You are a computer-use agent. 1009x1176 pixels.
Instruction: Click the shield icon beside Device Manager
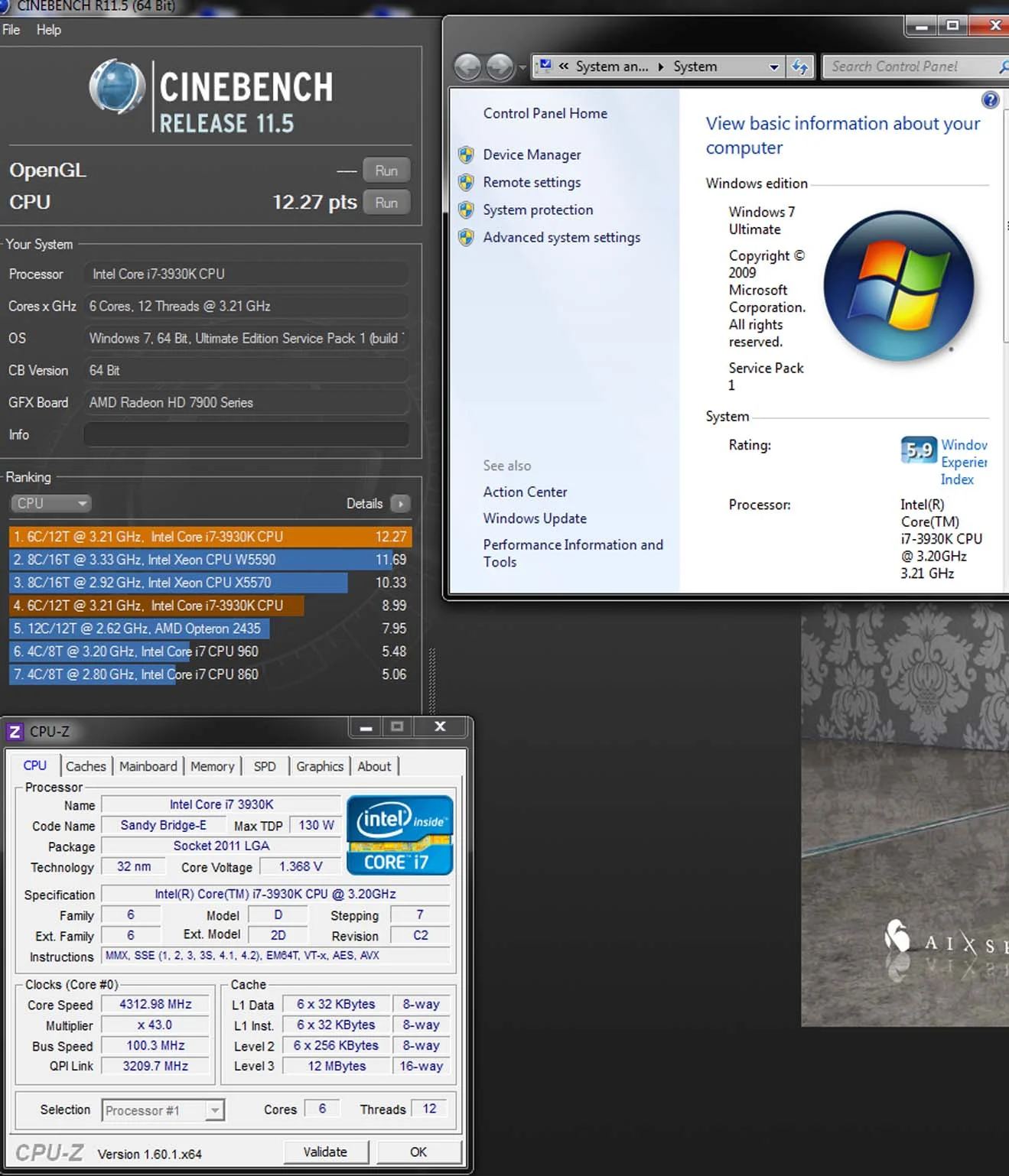(466, 155)
